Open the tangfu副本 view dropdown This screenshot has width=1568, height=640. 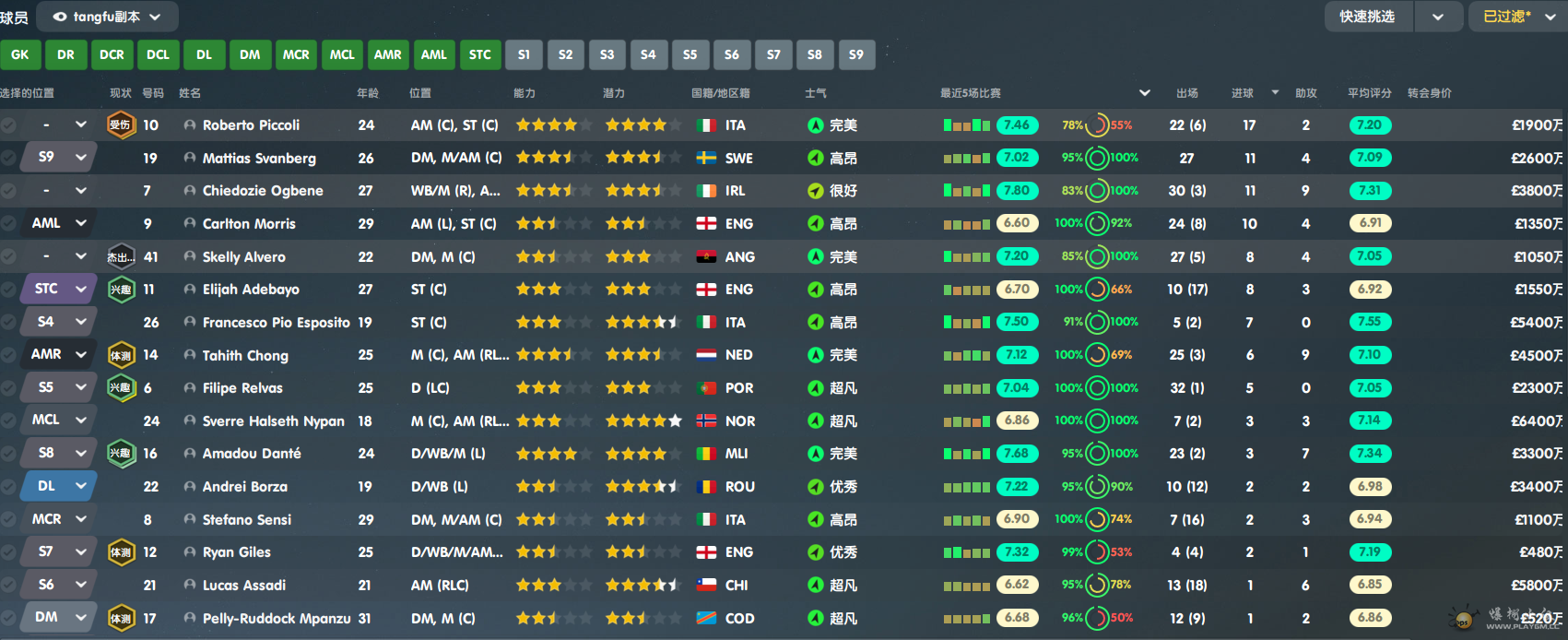[107, 17]
